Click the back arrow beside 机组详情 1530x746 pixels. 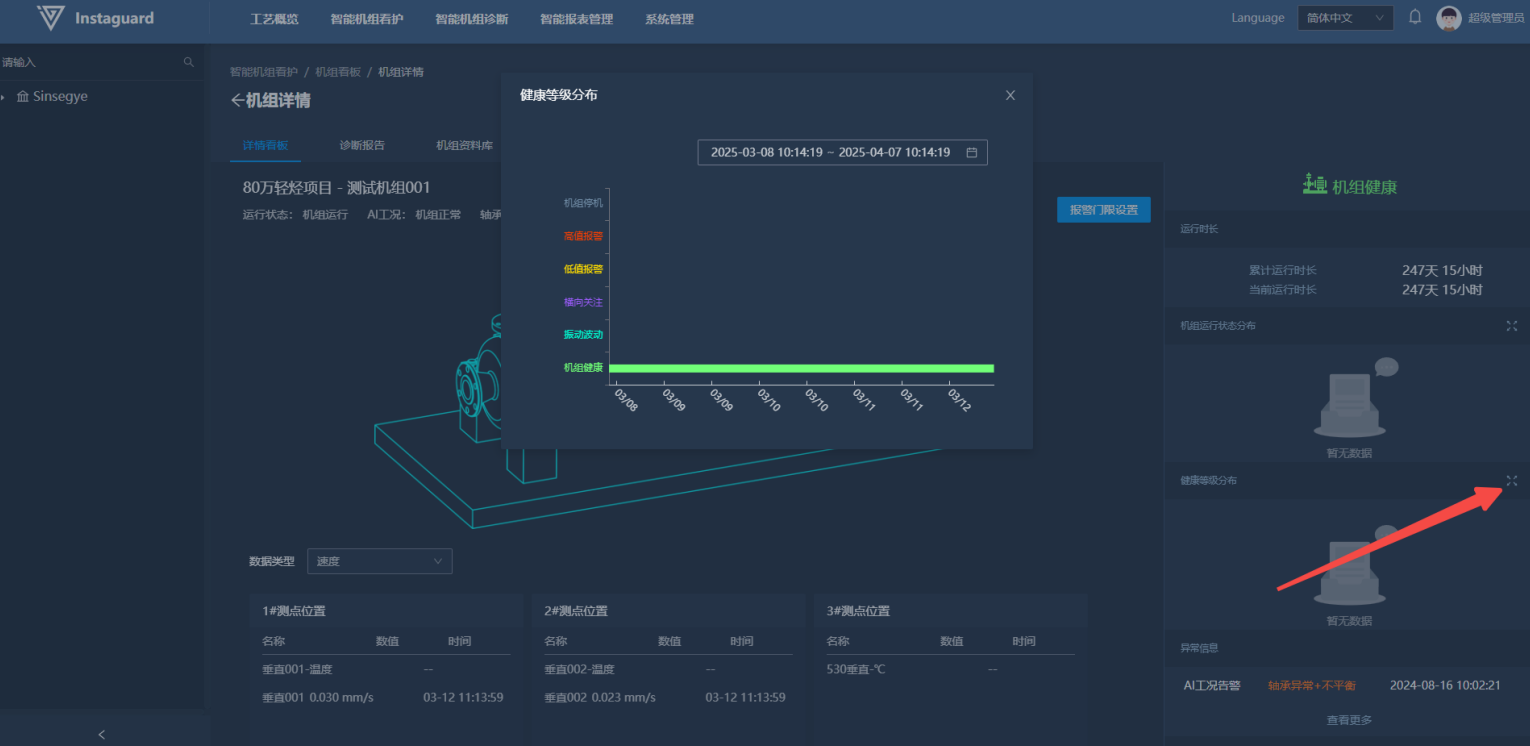click(237, 101)
